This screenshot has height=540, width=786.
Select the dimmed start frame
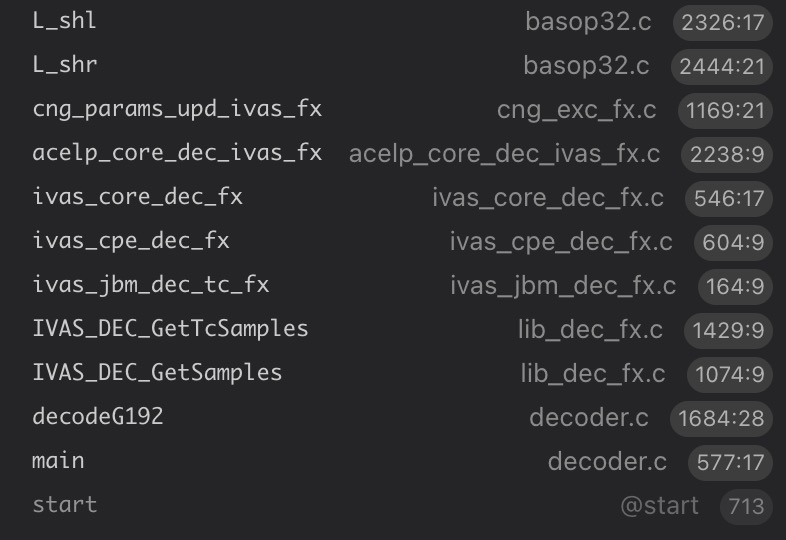pyautogui.click(x=65, y=505)
